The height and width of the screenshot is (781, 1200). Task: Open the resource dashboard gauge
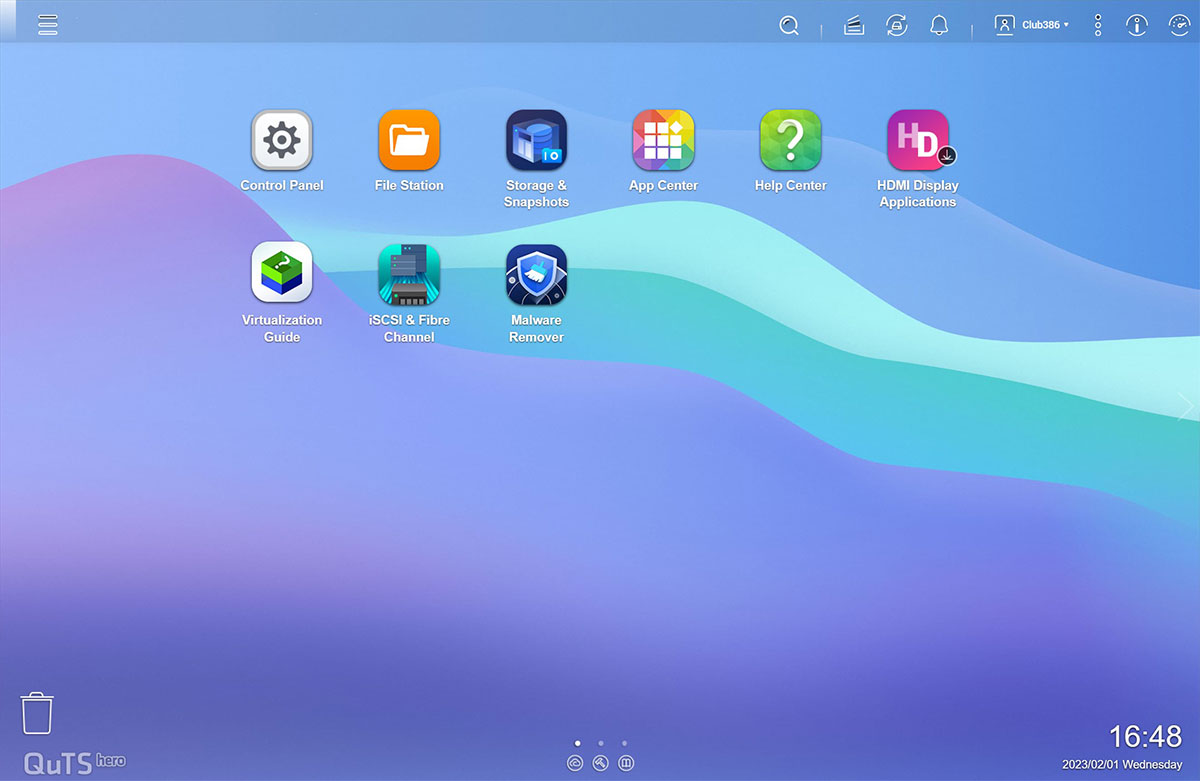1179,26
